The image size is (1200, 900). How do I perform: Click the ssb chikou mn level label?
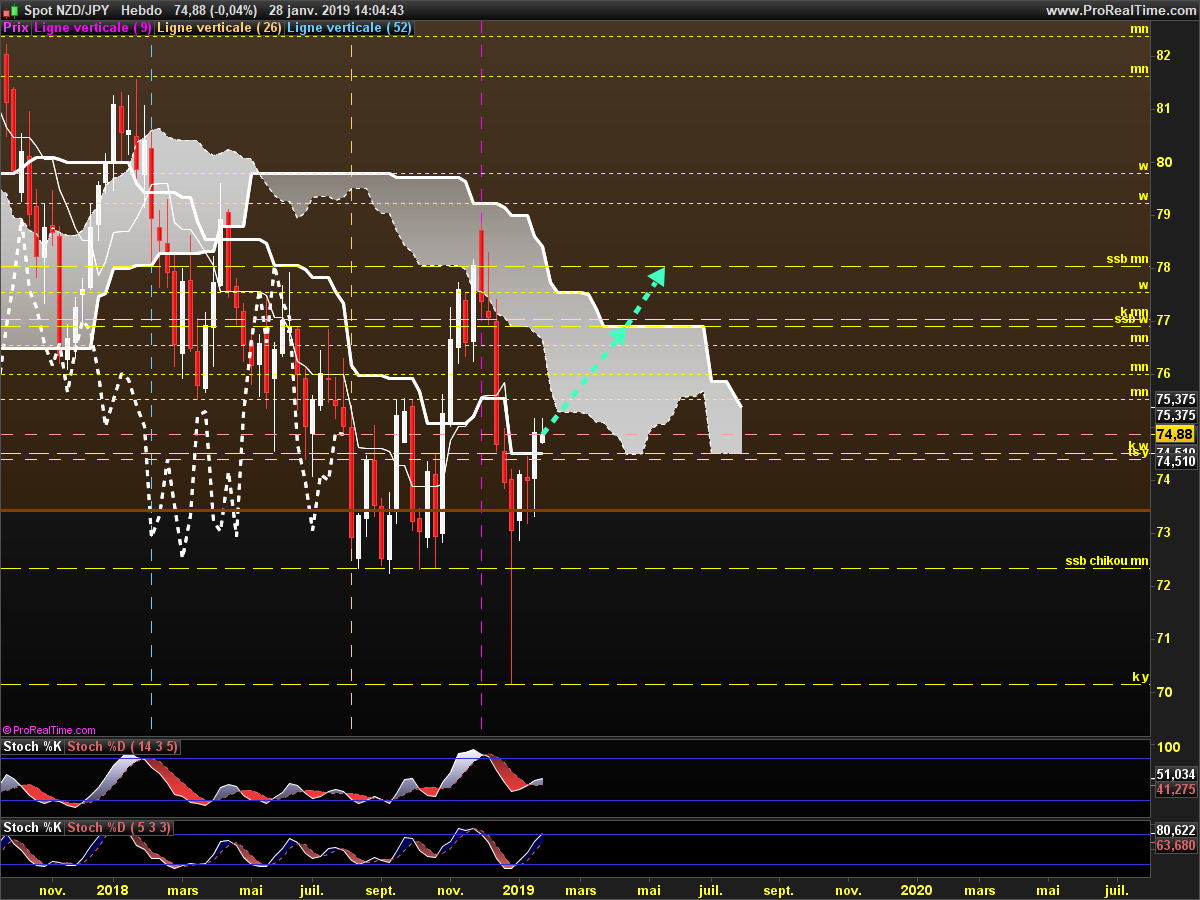(x=1107, y=561)
